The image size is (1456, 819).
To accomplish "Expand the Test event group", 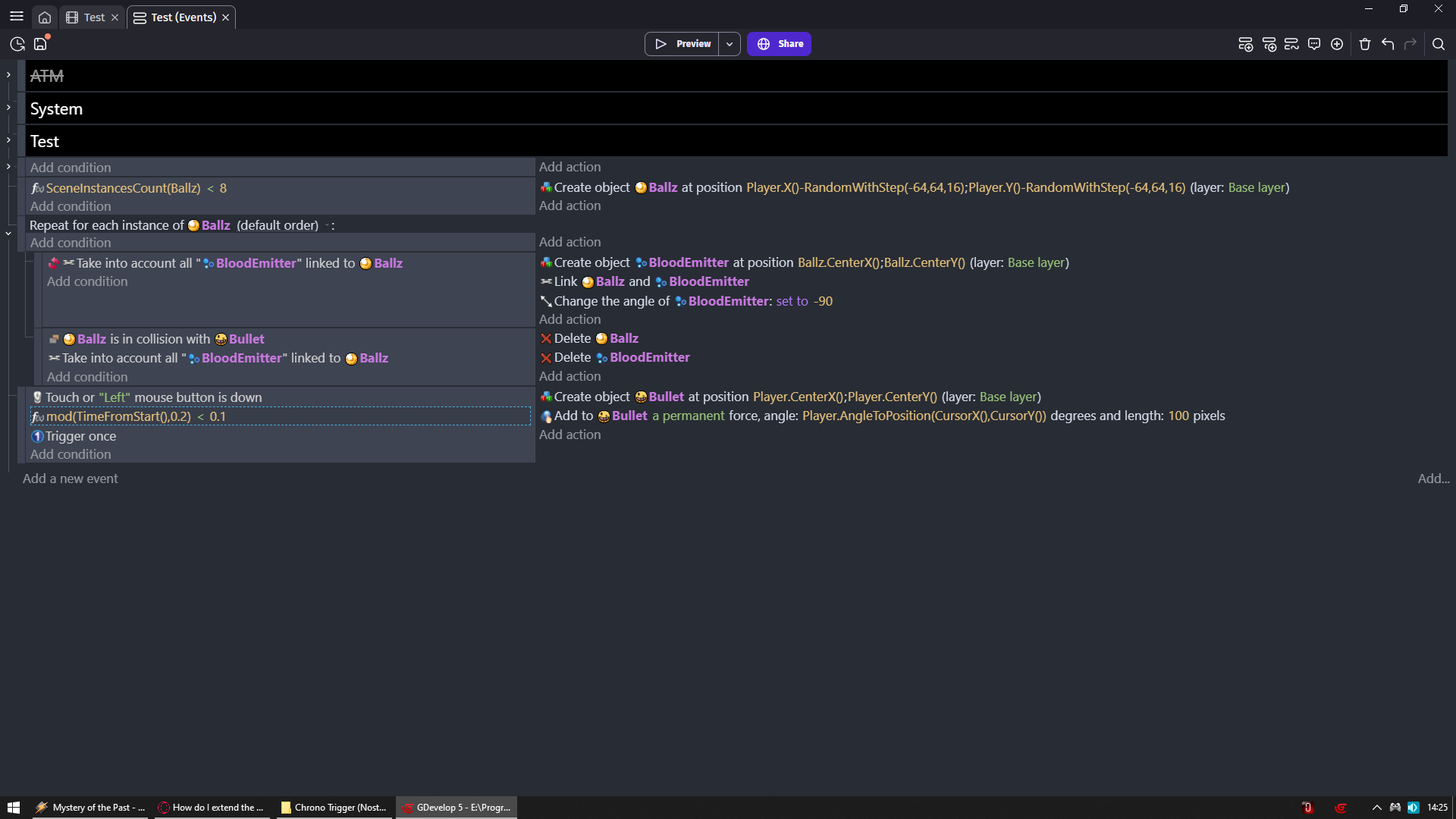I will tap(8, 140).
